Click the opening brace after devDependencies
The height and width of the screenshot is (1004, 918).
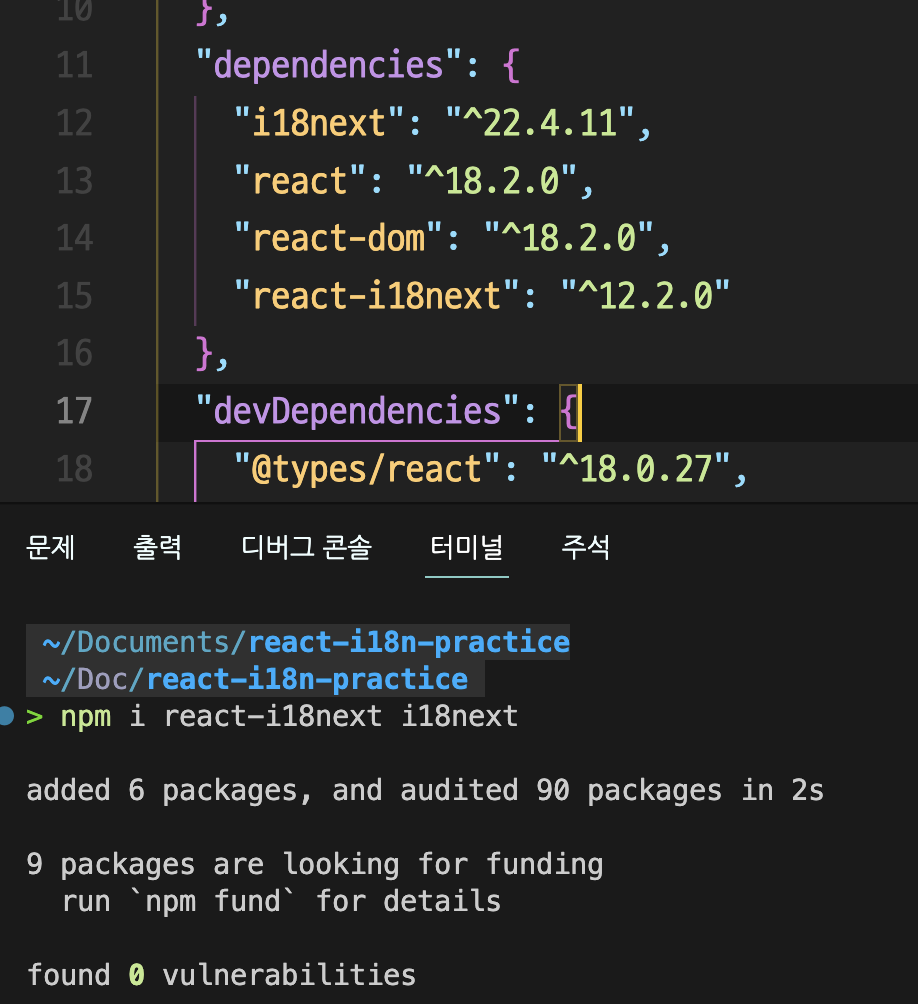coord(569,412)
